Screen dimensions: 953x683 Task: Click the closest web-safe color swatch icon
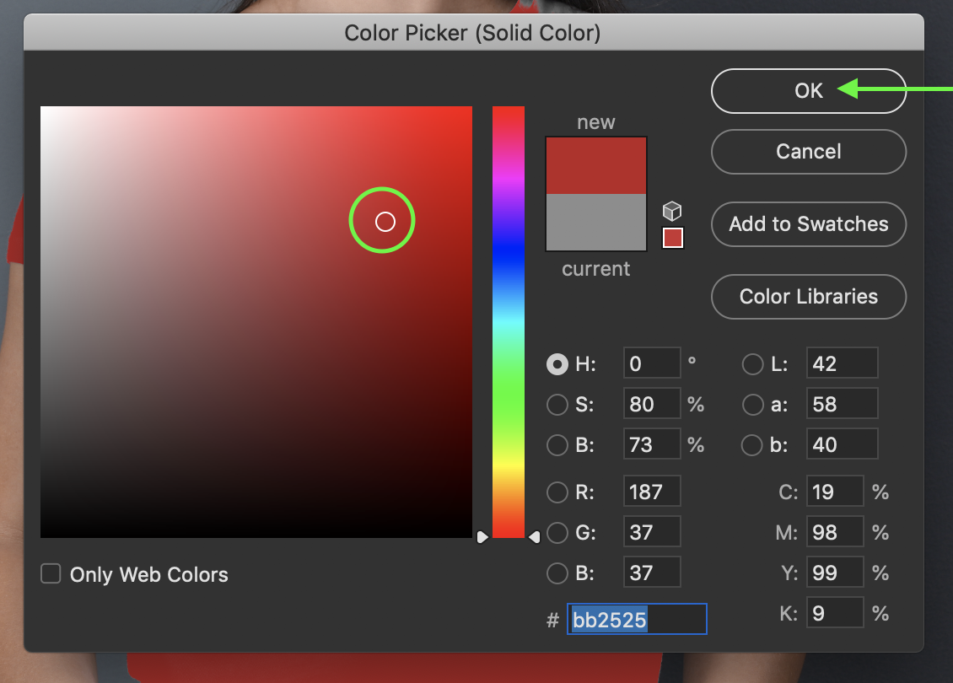point(672,237)
